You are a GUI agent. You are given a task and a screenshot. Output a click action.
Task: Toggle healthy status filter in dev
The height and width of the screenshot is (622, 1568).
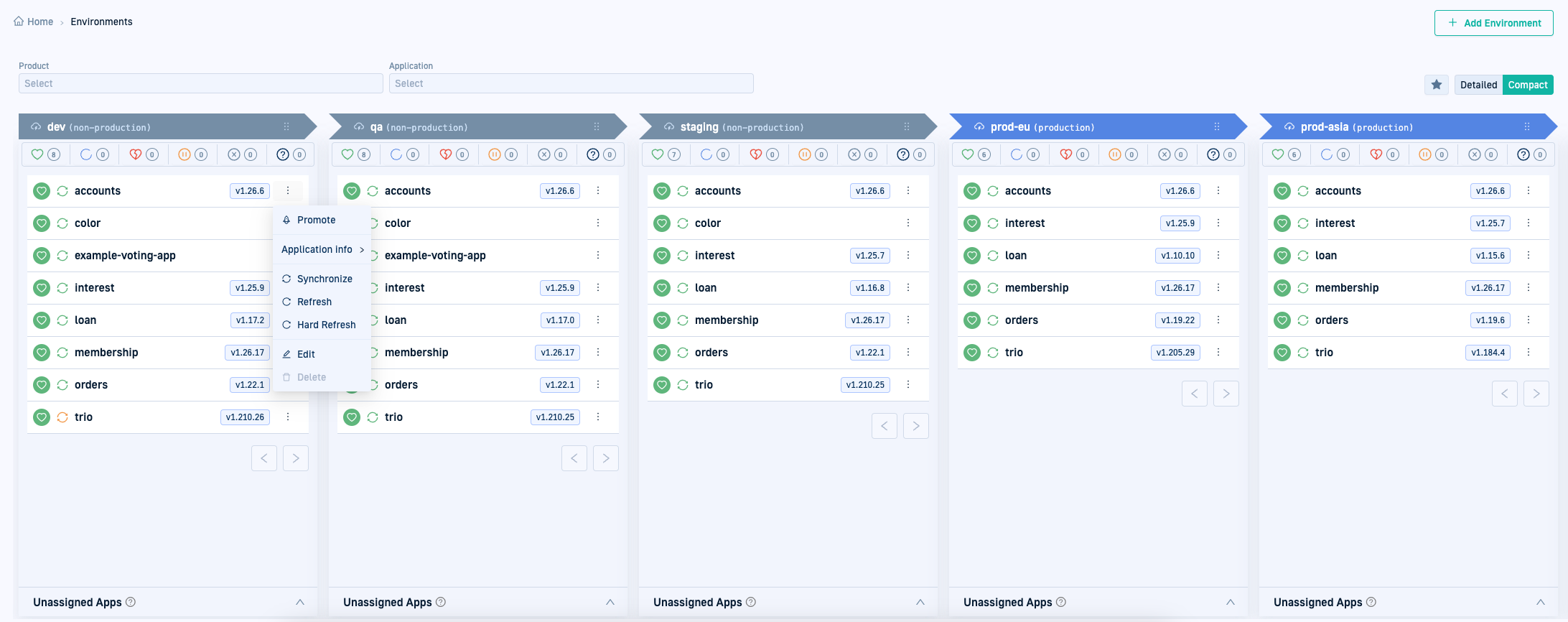[45, 154]
